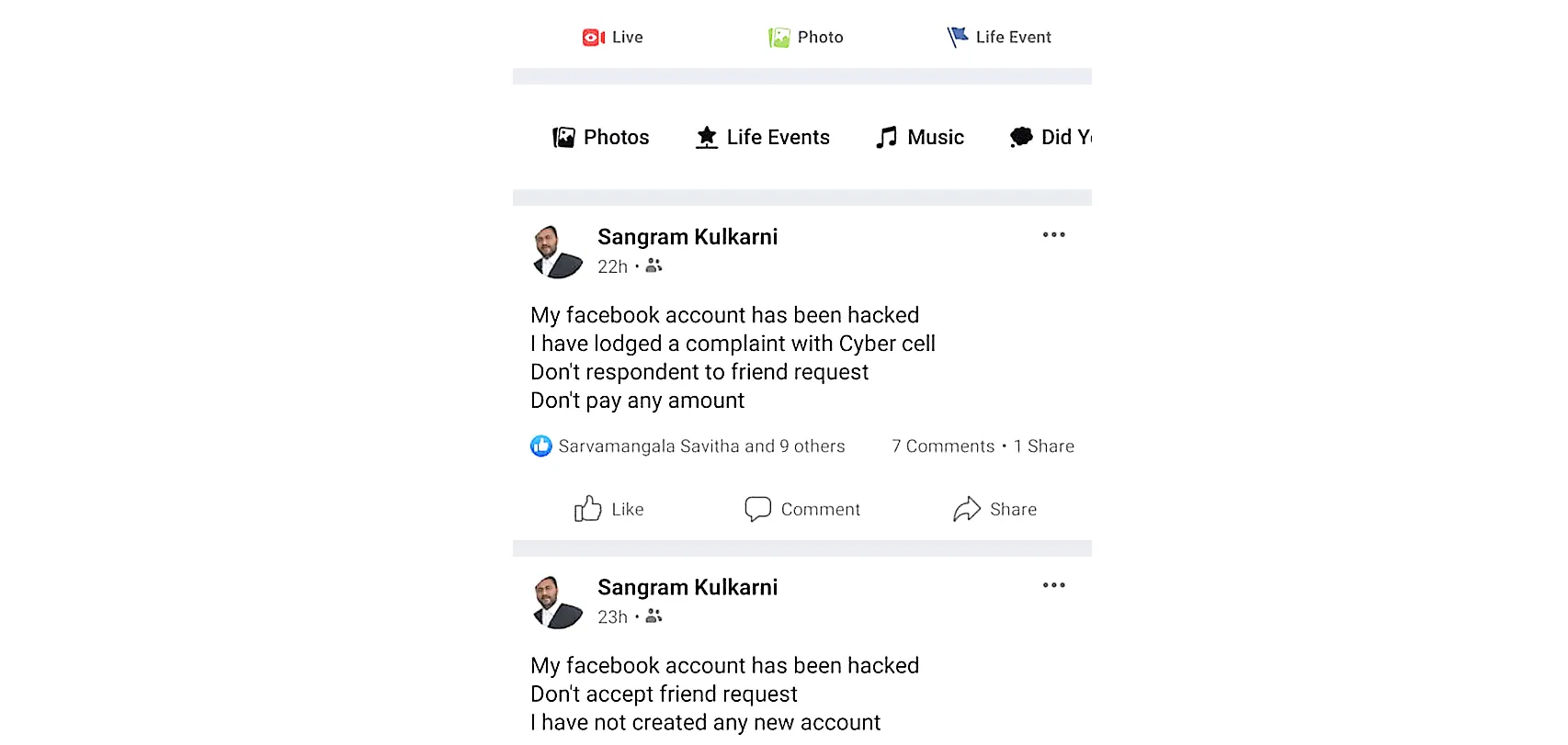The height and width of the screenshot is (745, 1568).
Task: Tap the Live video camera icon
Action: tap(593, 38)
